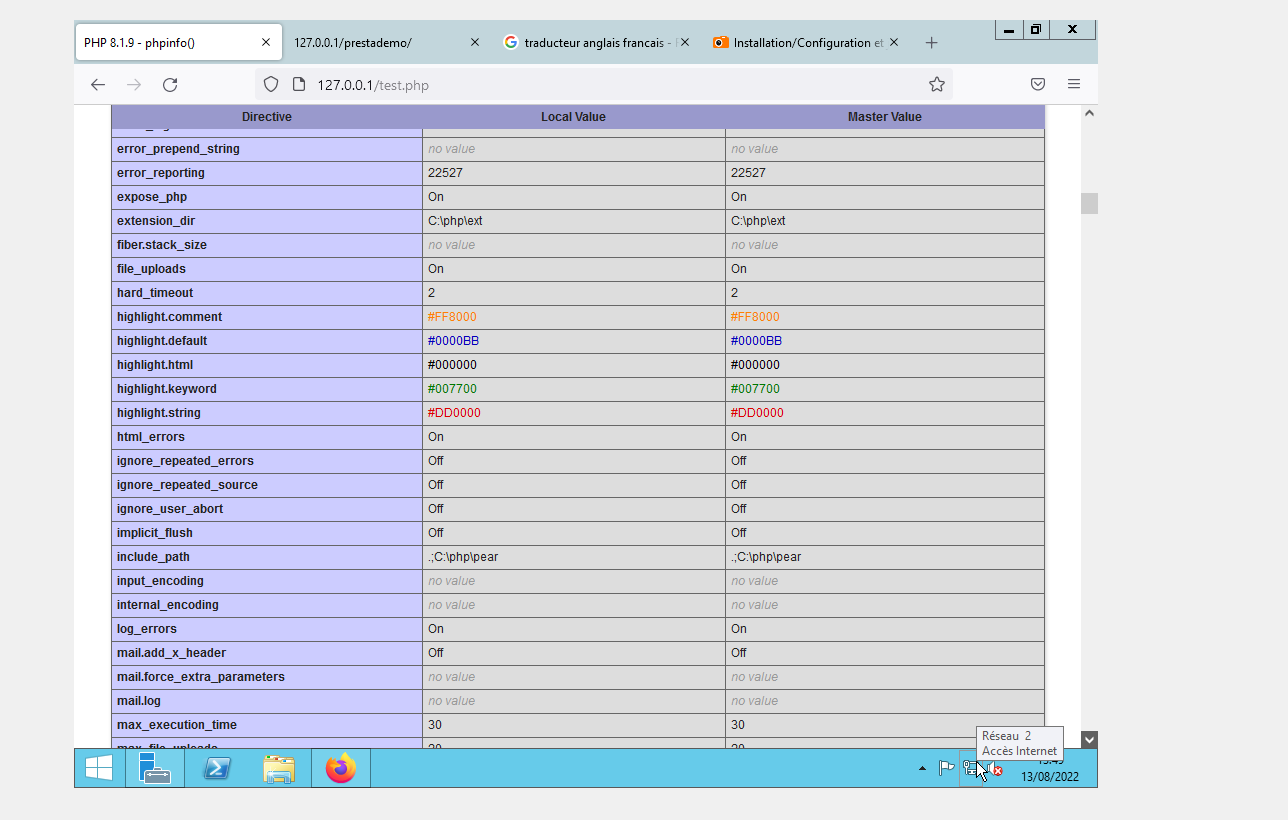1288x820 pixels.
Task: Click the hard_timeout master value 2
Action: 734,293
